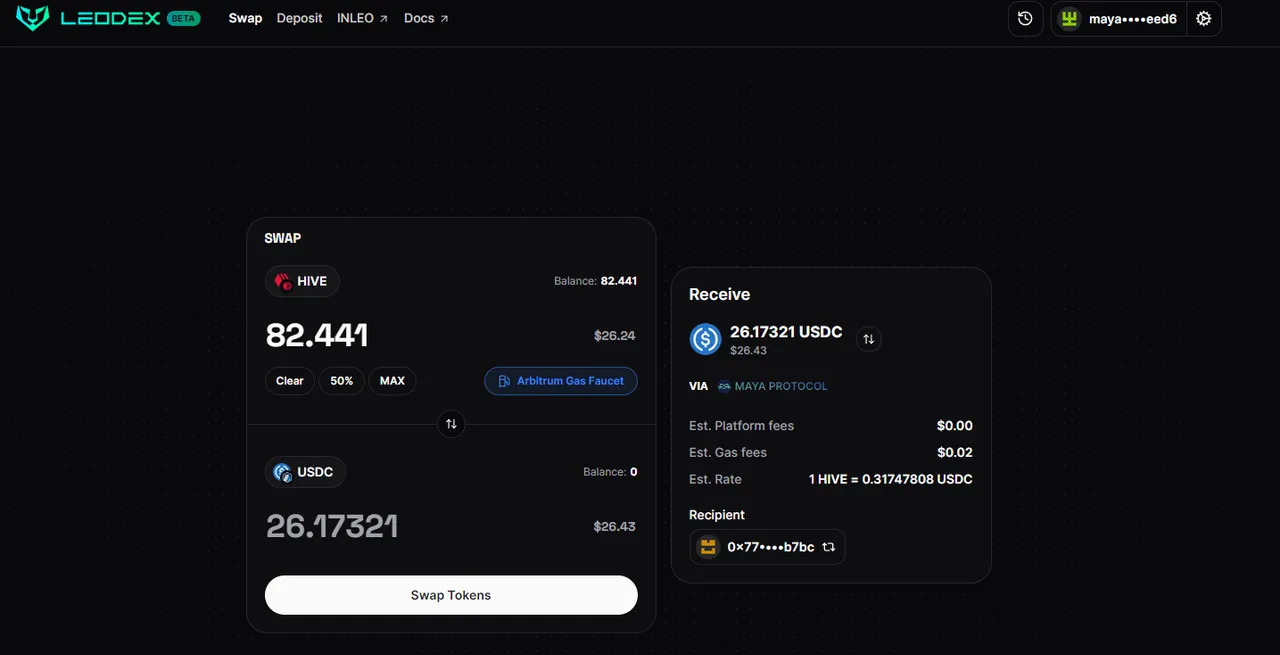Viewport: 1280px width, 655px height.
Task: Click the Receive heading
Action: coord(720,294)
